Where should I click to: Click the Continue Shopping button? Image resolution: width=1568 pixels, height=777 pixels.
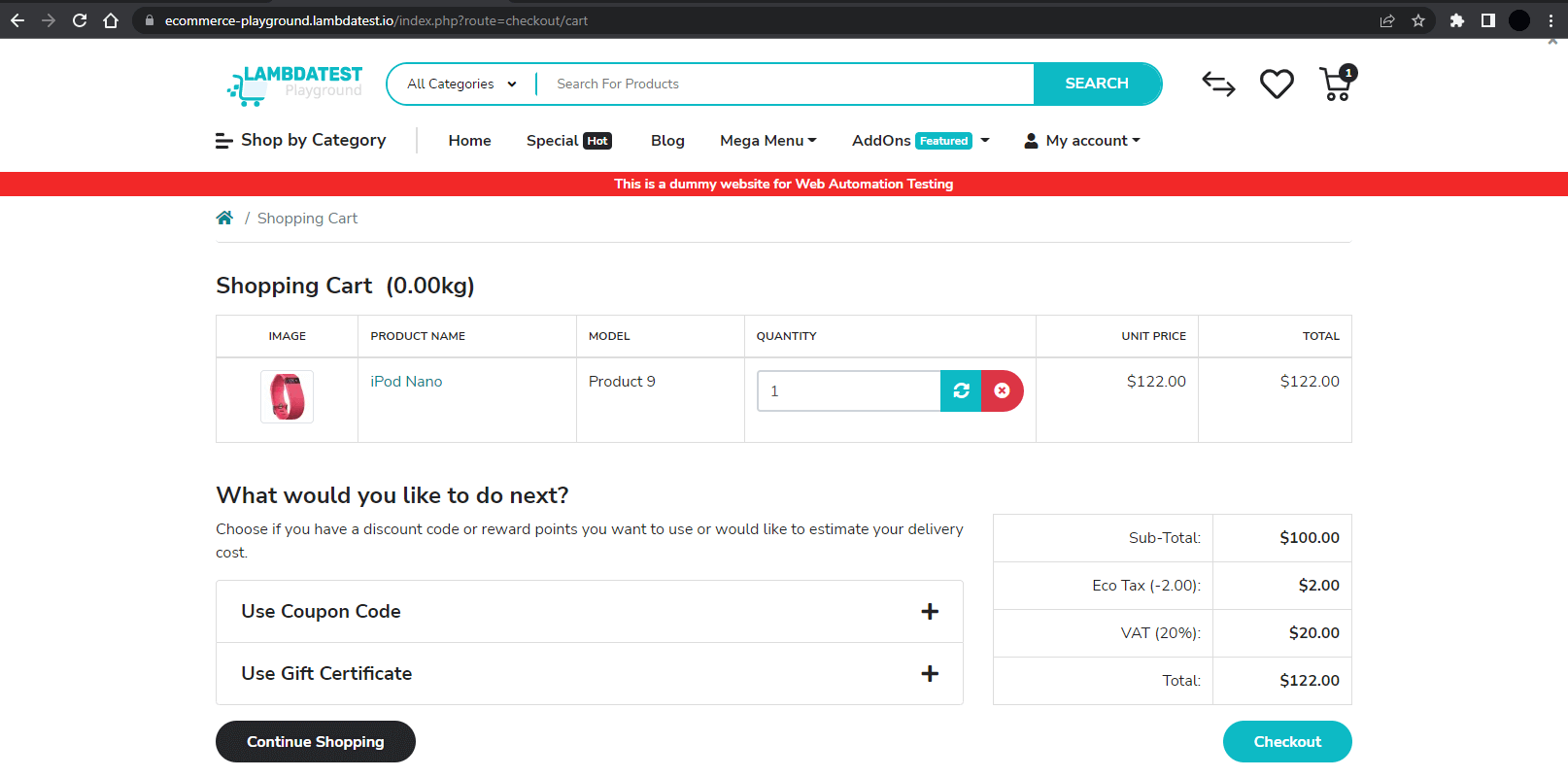coord(316,741)
